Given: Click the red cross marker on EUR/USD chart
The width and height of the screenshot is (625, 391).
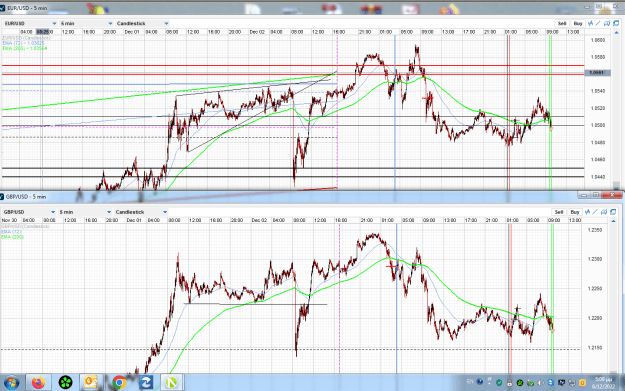Looking at the screenshot, I should [428, 97].
